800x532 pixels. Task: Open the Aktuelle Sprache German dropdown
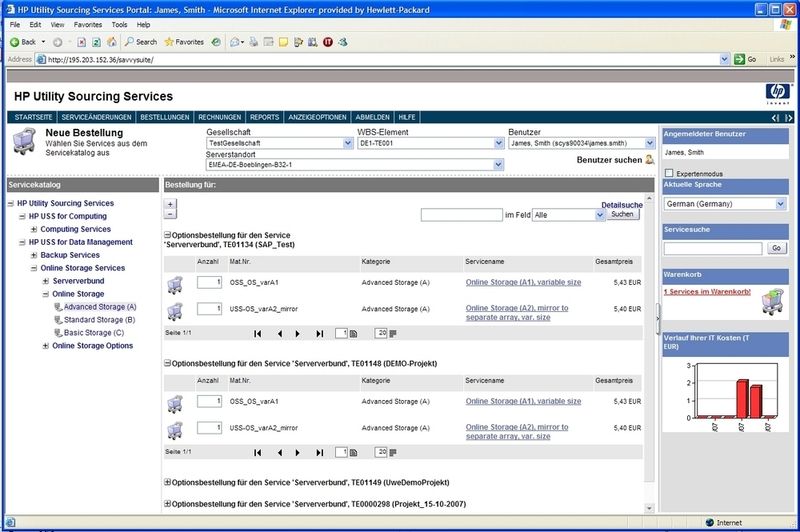[781, 204]
